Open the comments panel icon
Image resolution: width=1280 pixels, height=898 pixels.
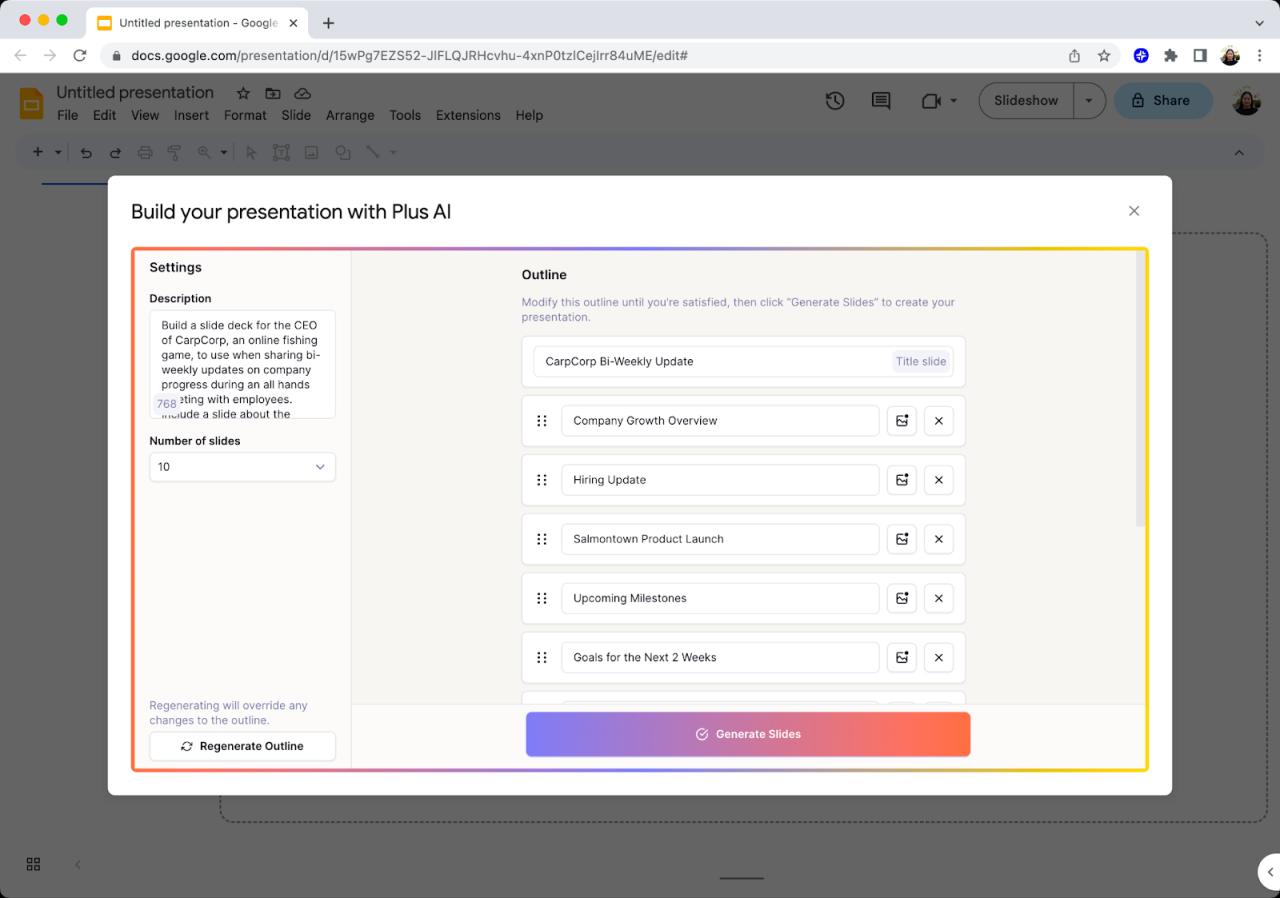pos(880,101)
